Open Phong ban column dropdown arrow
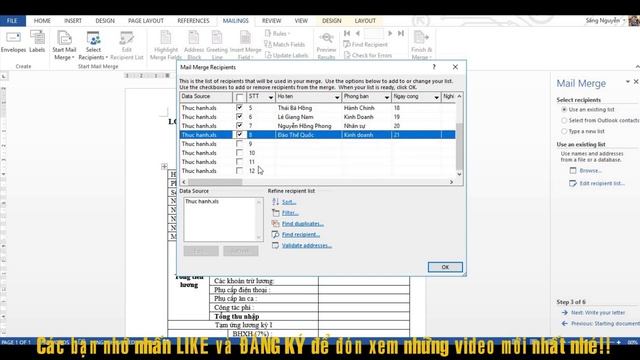640x360 pixels. point(387,97)
